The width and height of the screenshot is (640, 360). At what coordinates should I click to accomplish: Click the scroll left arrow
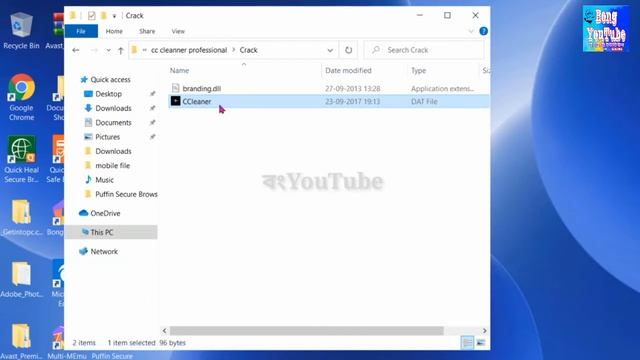[164, 331]
